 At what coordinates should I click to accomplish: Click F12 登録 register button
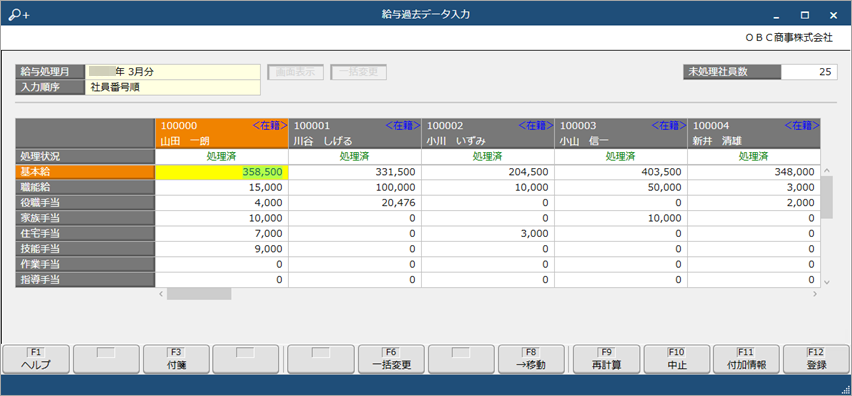click(817, 359)
